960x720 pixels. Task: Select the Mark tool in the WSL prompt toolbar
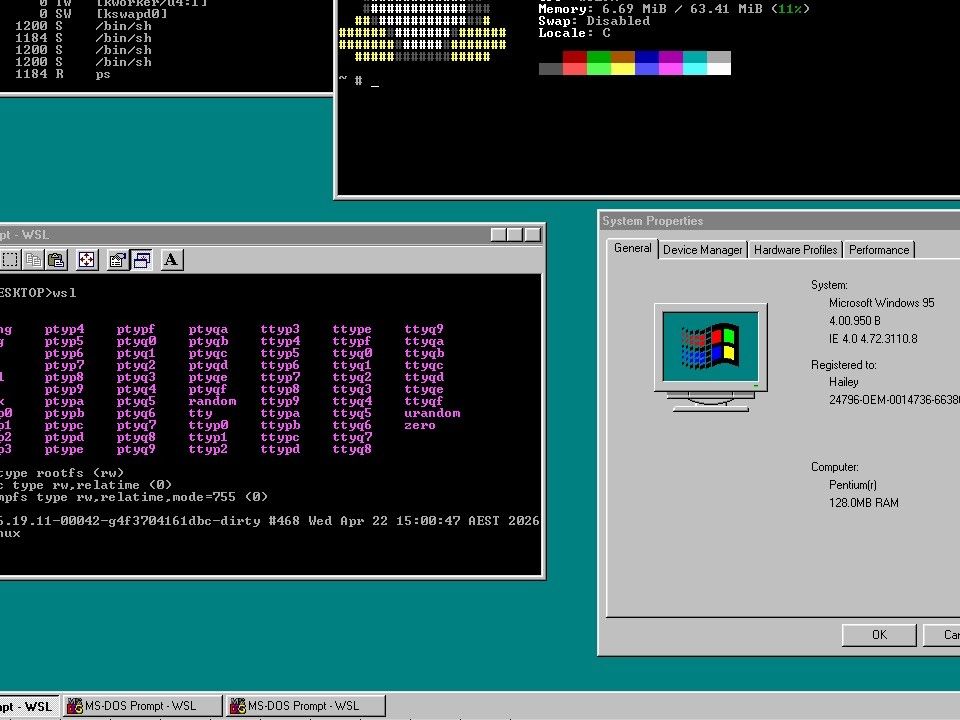[10, 260]
